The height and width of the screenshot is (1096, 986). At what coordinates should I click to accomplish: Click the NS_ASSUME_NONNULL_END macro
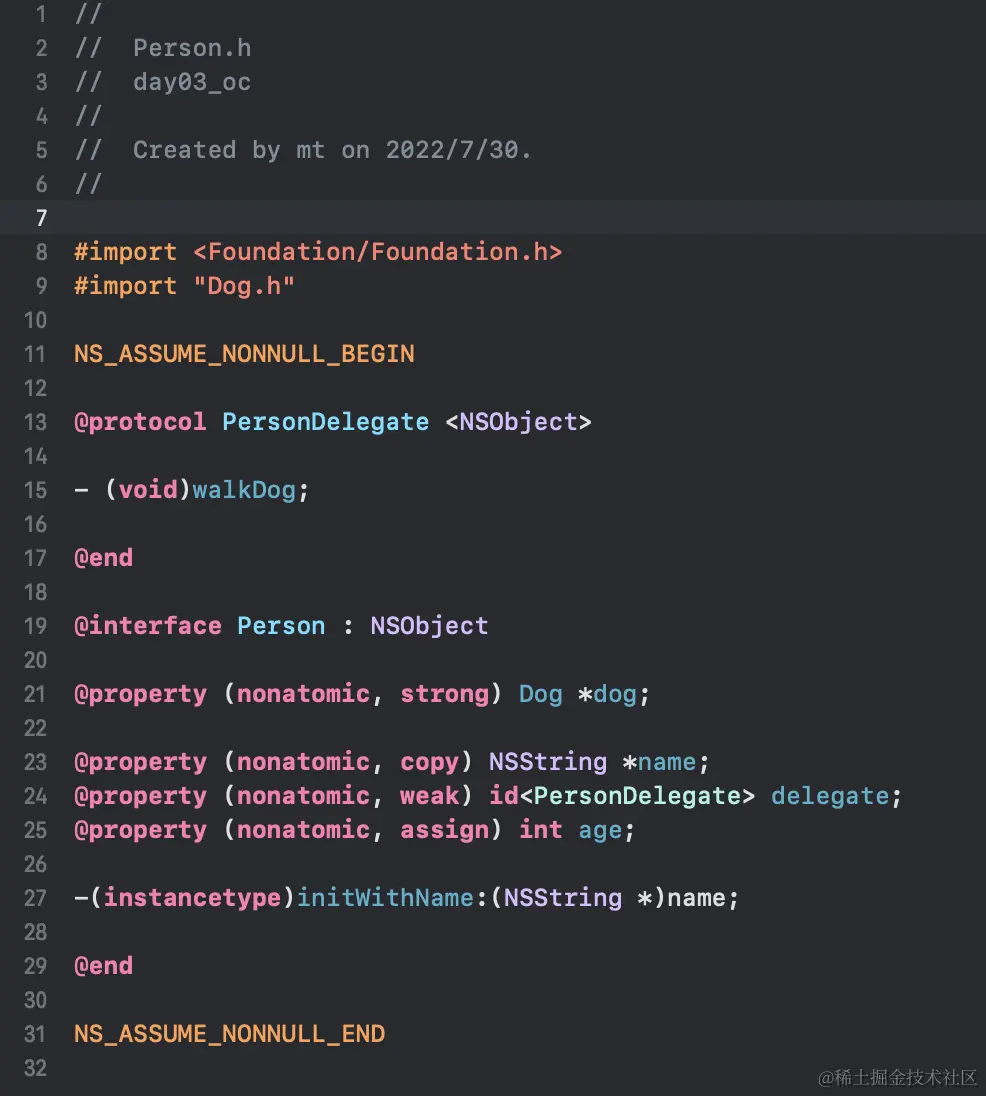click(229, 1034)
